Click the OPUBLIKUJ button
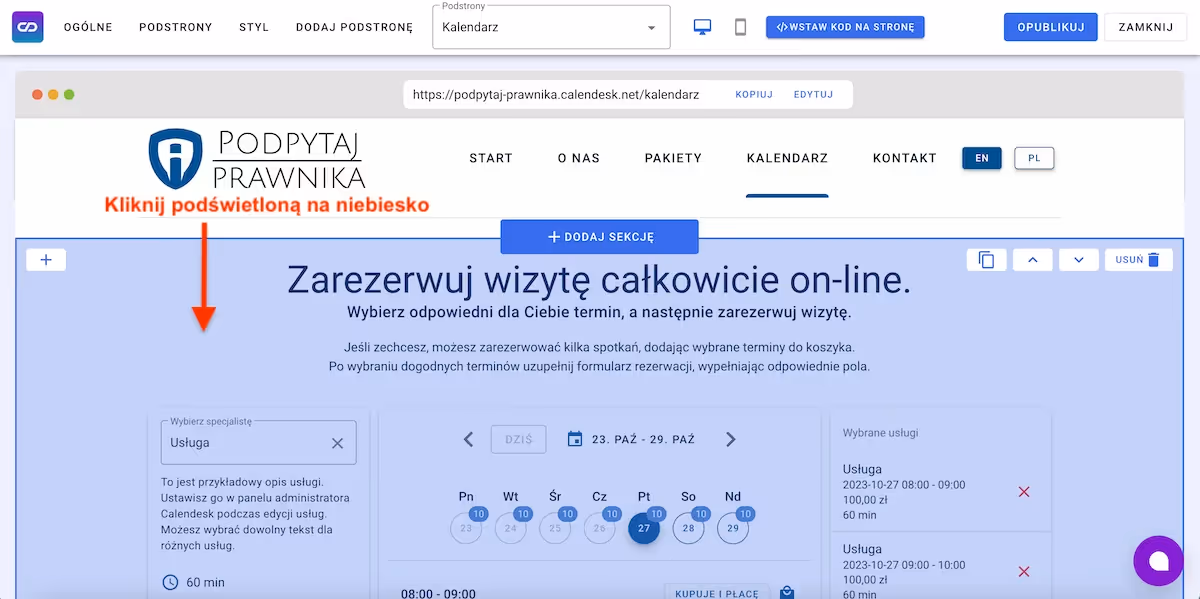 (1050, 27)
